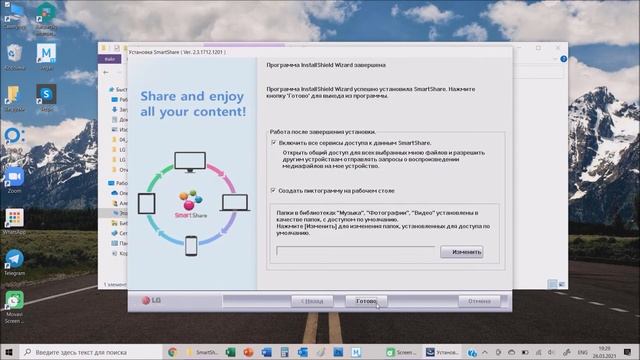The height and width of the screenshot is (360, 640).
Task: Open PowerPoint from the taskbar
Action: point(248,352)
